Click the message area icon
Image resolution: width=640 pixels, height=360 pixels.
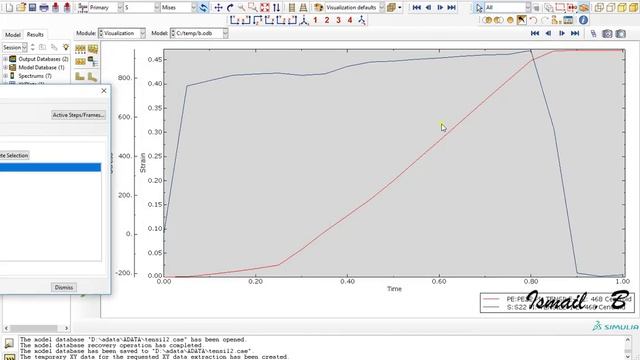[9, 343]
